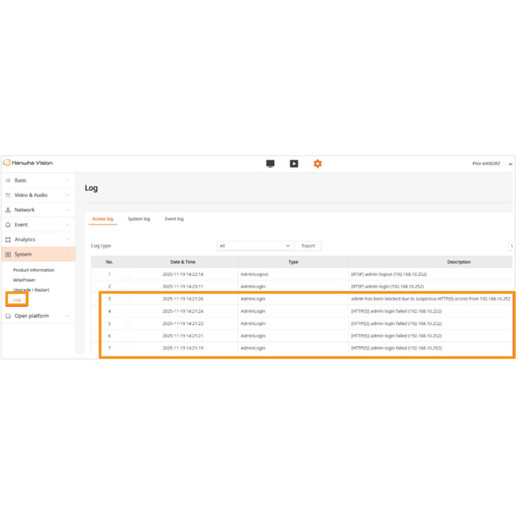Select the Basic menu label
The width and height of the screenshot is (520, 520).
pos(21,180)
